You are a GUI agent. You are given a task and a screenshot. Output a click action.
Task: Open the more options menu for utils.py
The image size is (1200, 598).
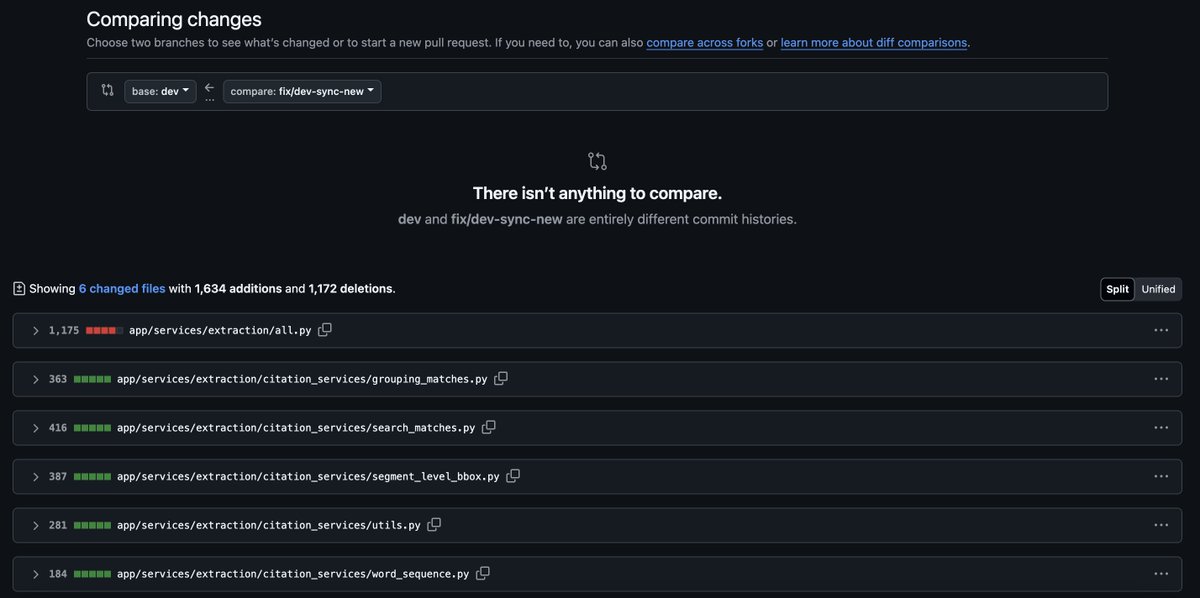[x=1161, y=525]
